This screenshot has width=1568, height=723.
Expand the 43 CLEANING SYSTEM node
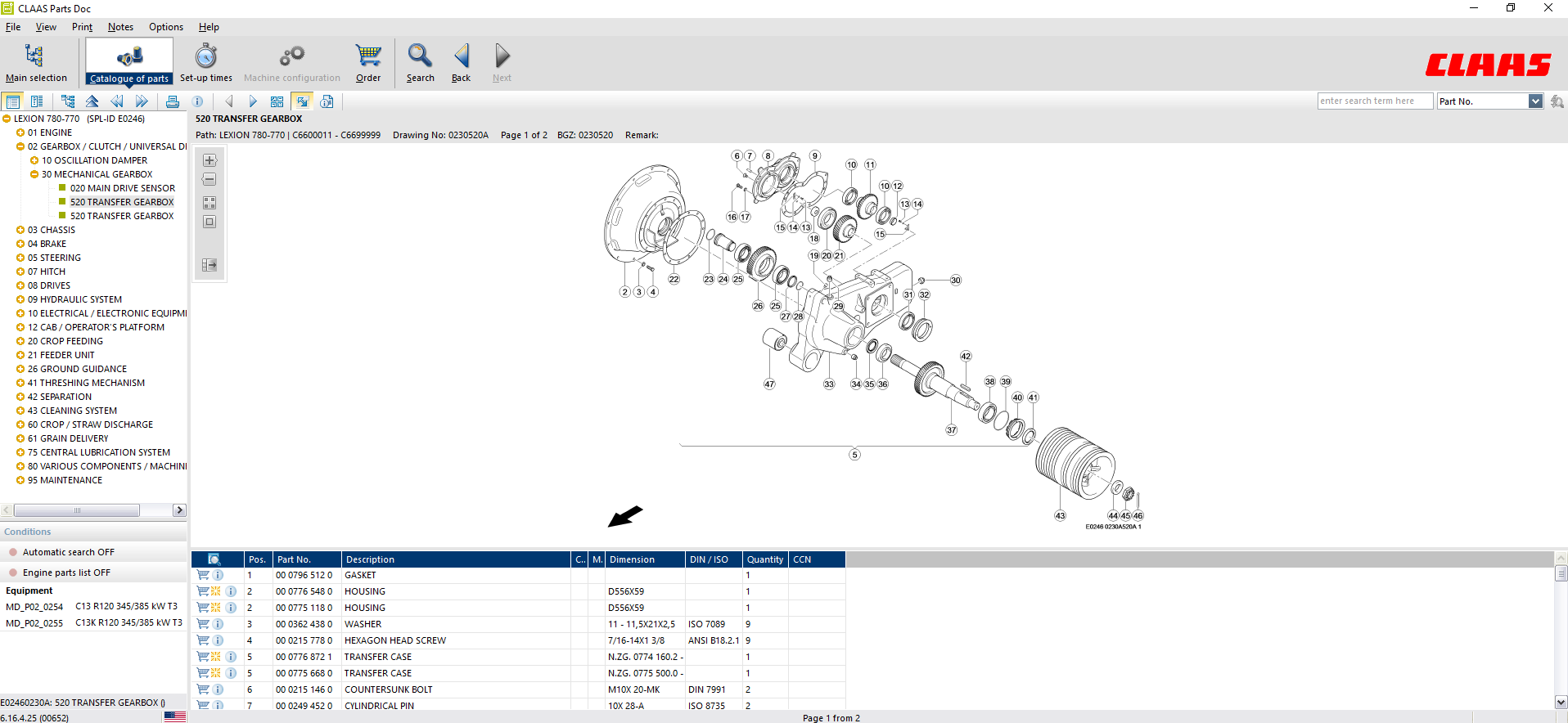20,411
